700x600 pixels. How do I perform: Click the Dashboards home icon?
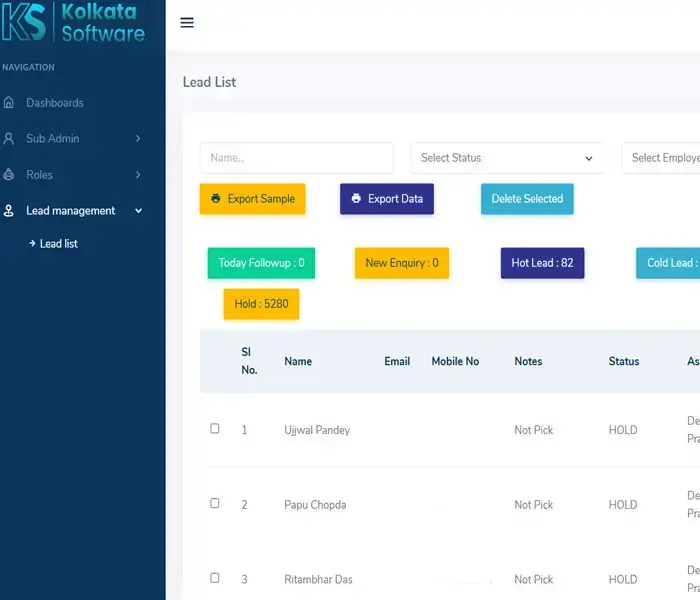tap(9, 103)
